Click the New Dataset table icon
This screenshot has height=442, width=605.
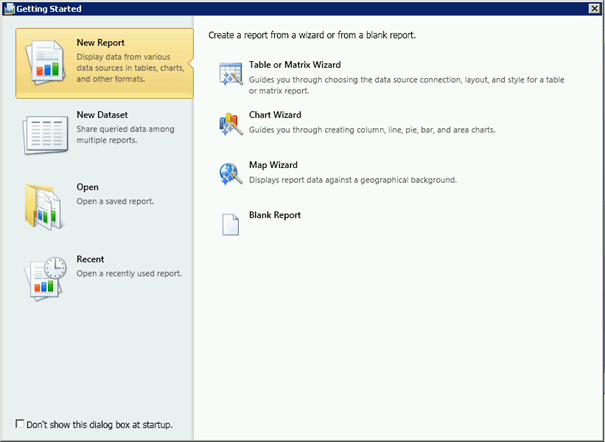[x=46, y=134]
